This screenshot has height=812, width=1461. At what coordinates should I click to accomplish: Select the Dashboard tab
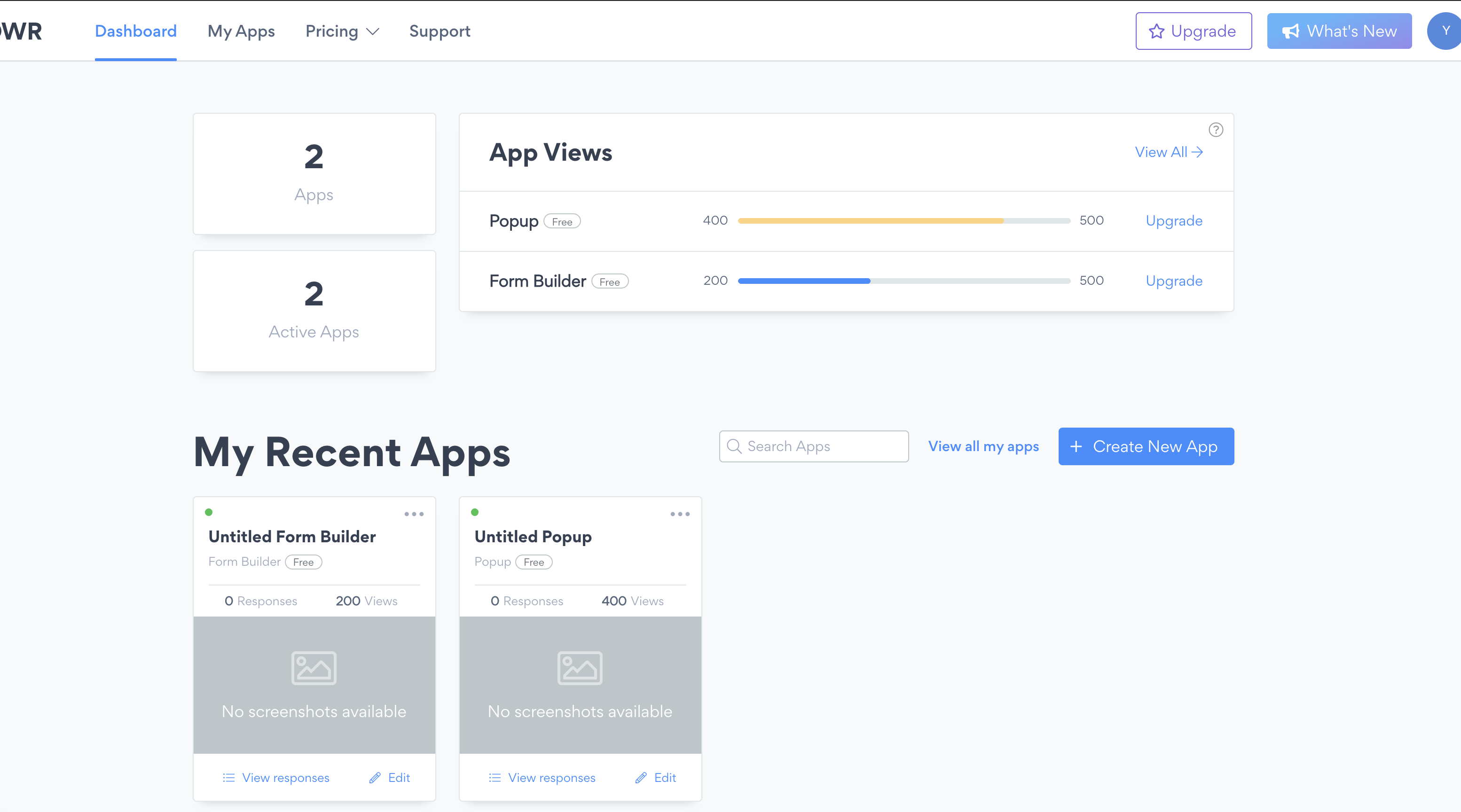coord(135,31)
